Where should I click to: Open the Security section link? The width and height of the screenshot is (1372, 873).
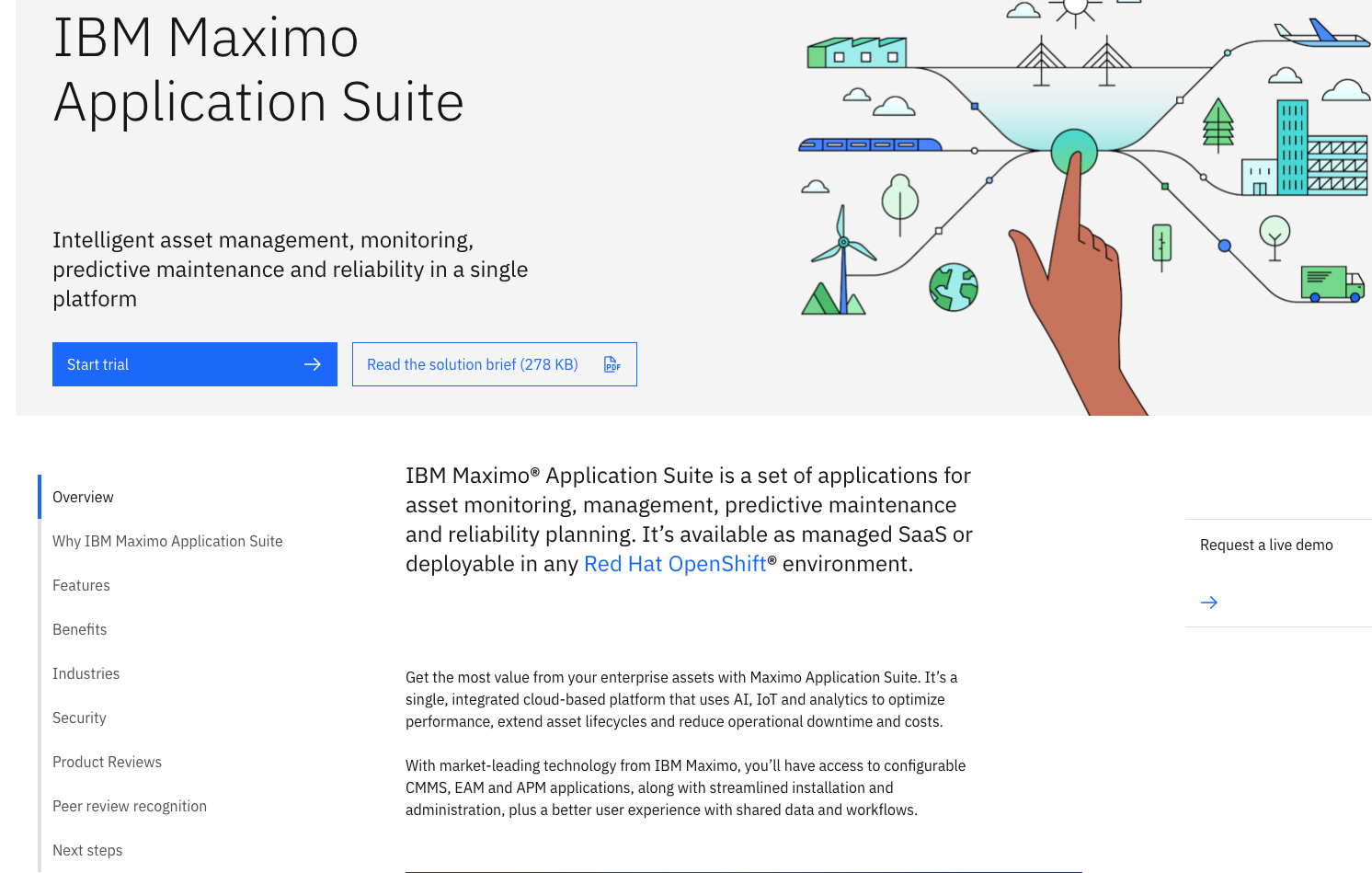coord(79,718)
